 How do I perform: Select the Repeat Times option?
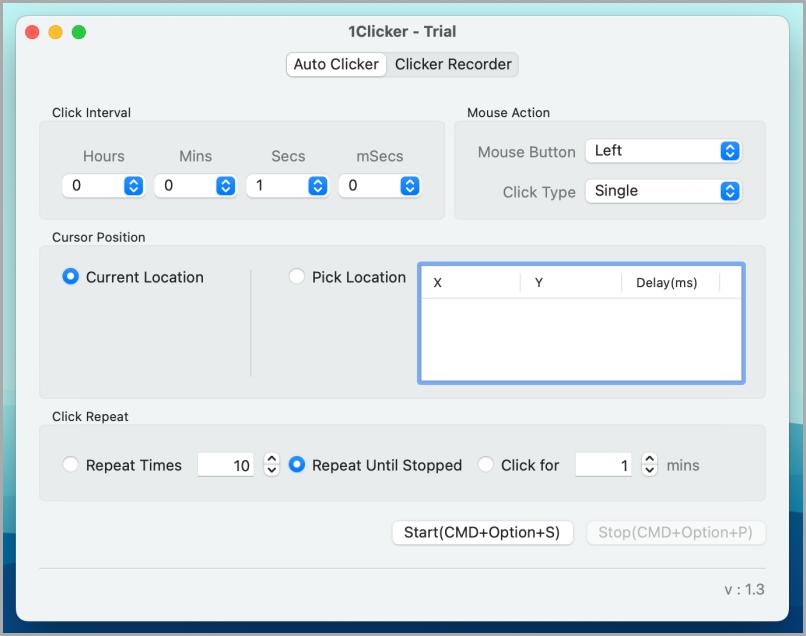pyautogui.click(x=70, y=465)
